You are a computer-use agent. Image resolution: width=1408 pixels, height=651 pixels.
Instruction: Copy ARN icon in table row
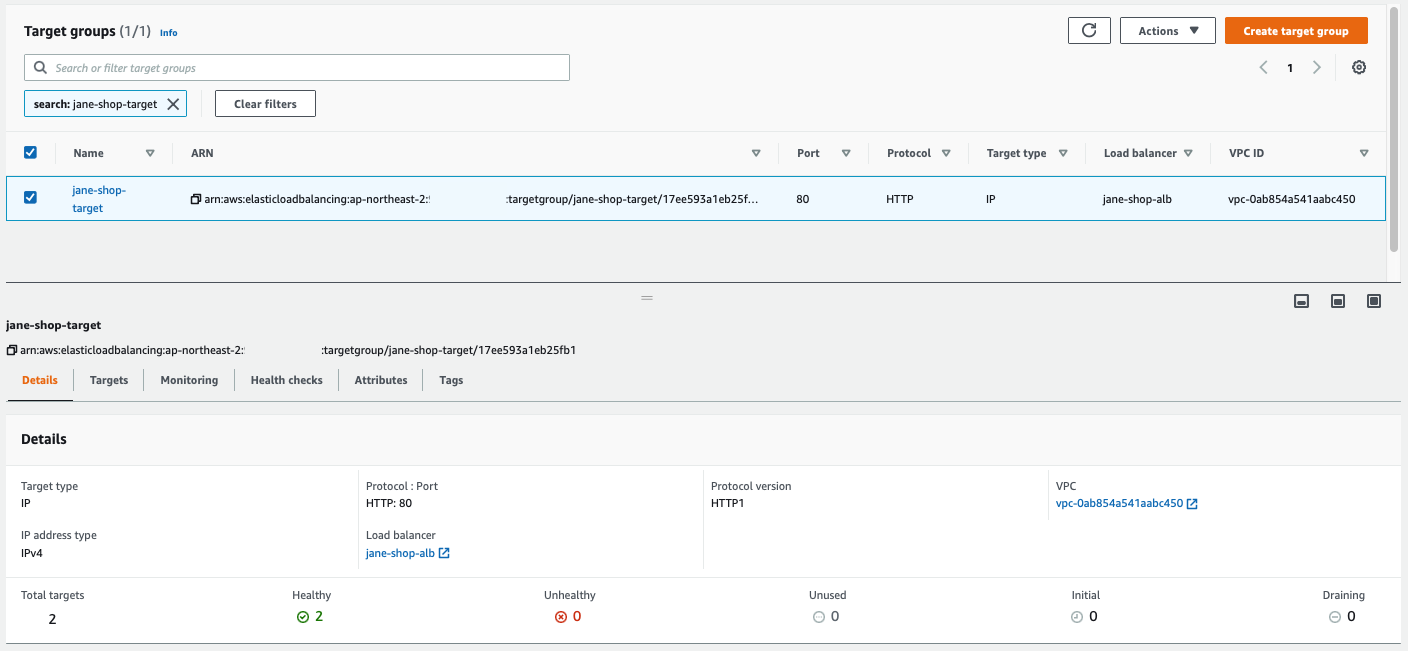(196, 199)
